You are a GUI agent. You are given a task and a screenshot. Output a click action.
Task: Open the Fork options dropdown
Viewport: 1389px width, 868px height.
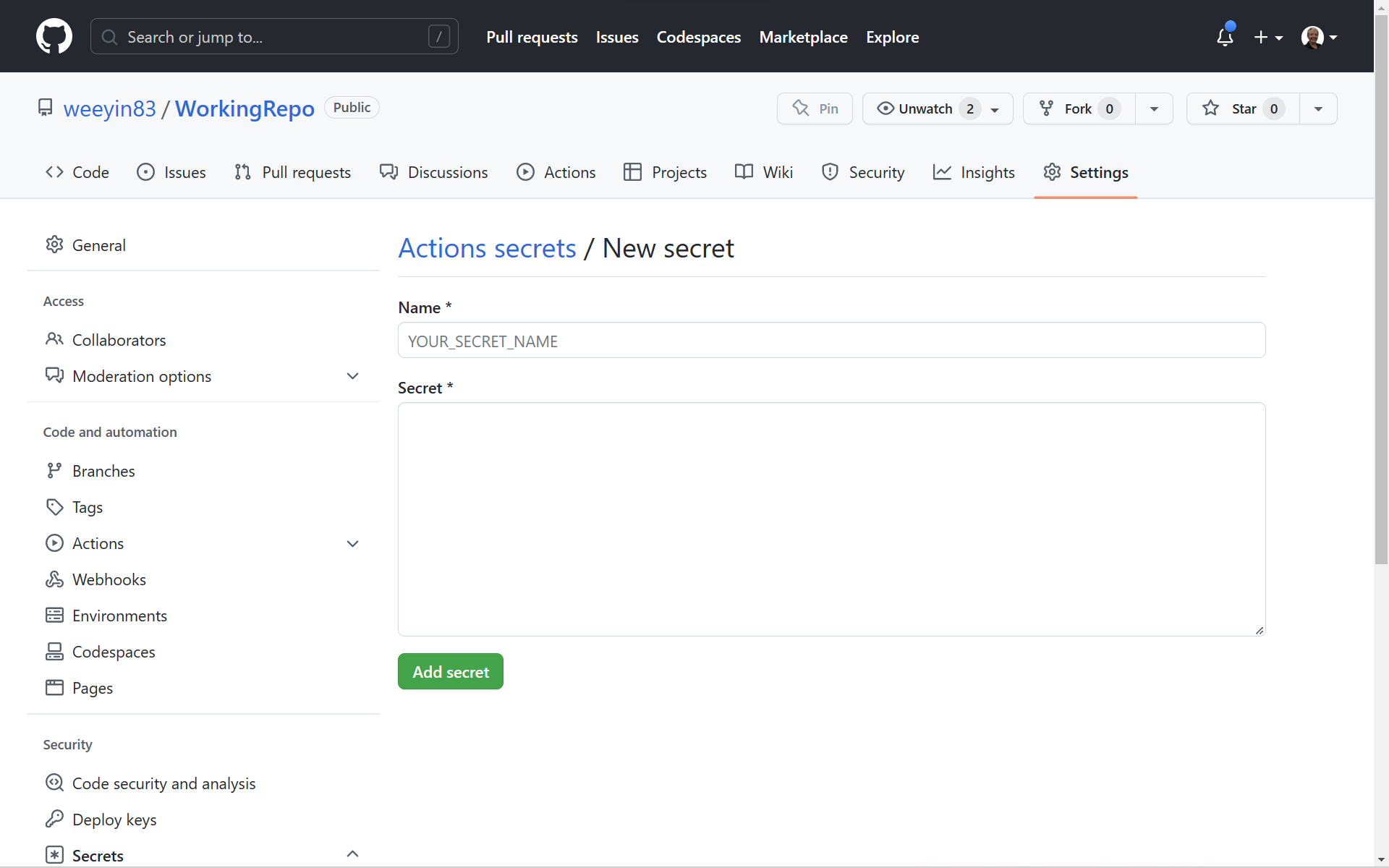pos(1154,109)
